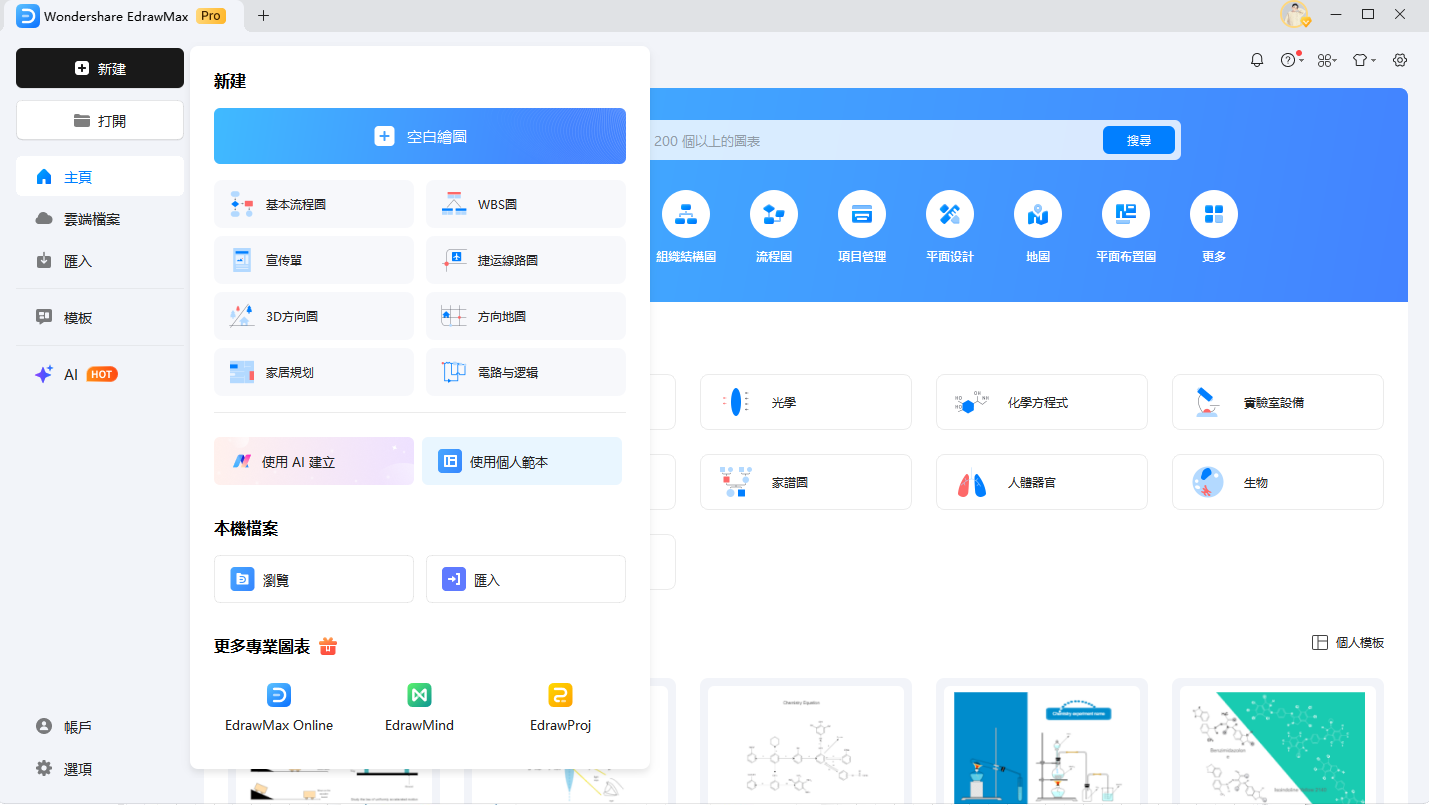Click 使用個人範本
Screen dimensions: 1429x805
tap(522, 461)
